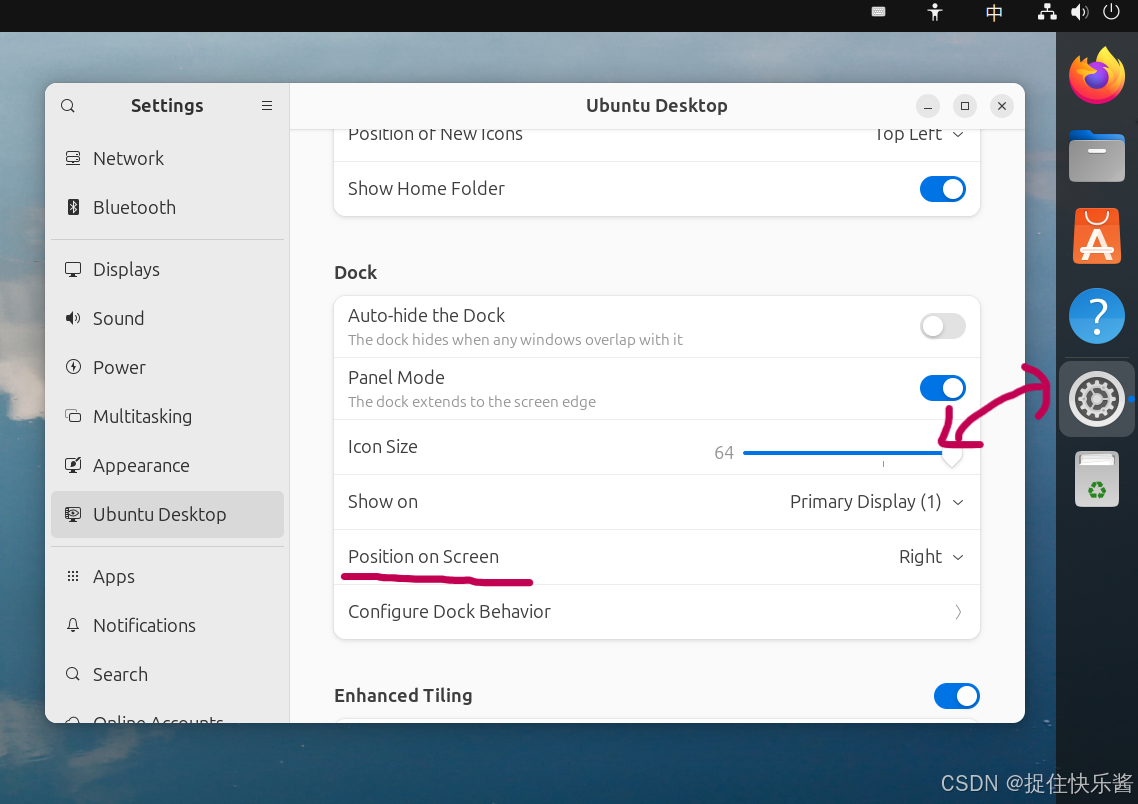The width and height of the screenshot is (1138, 804).
Task: Launch Firefox from the dock
Action: click(x=1097, y=75)
